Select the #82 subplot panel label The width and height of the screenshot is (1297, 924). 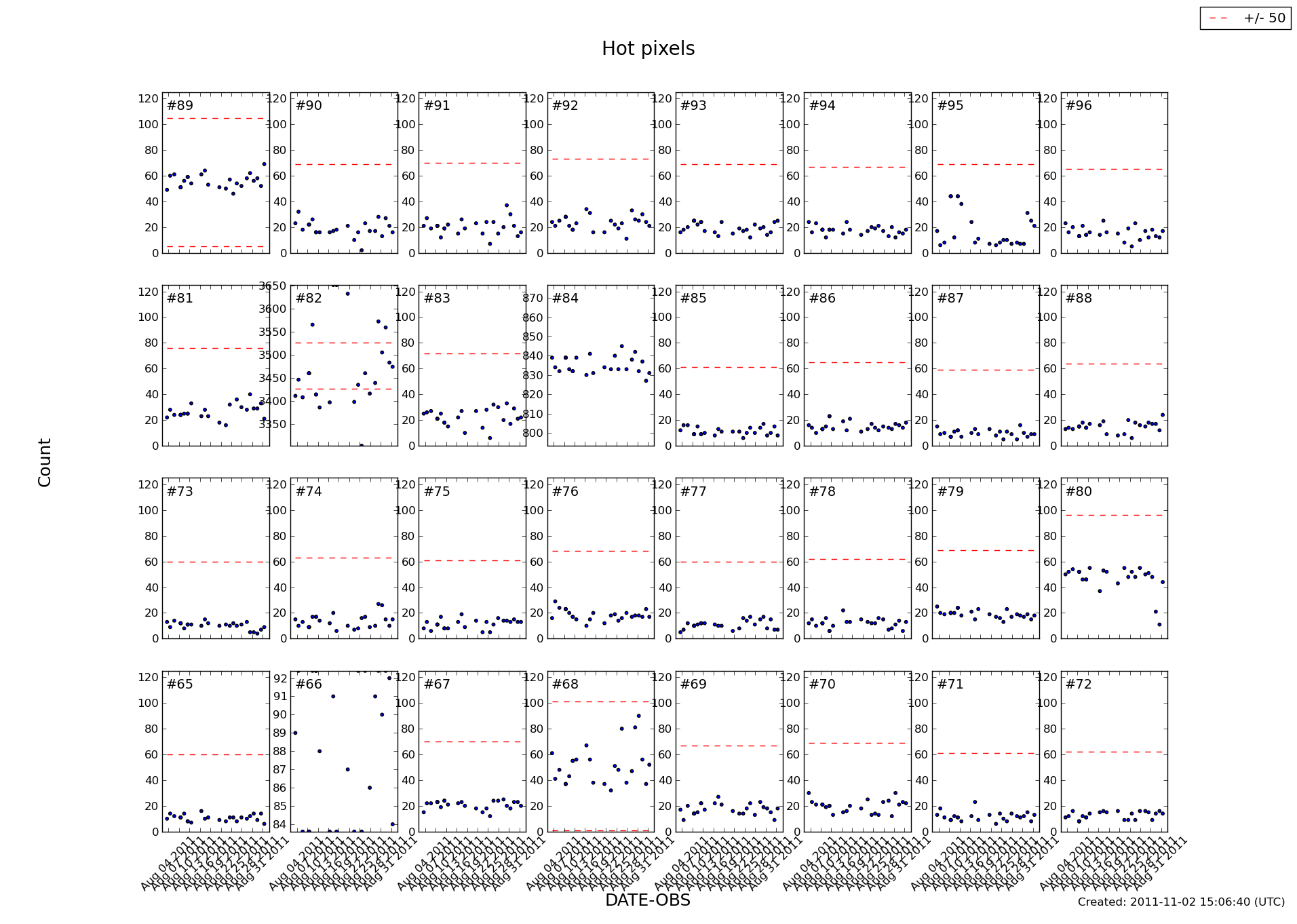pyautogui.click(x=309, y=299)
